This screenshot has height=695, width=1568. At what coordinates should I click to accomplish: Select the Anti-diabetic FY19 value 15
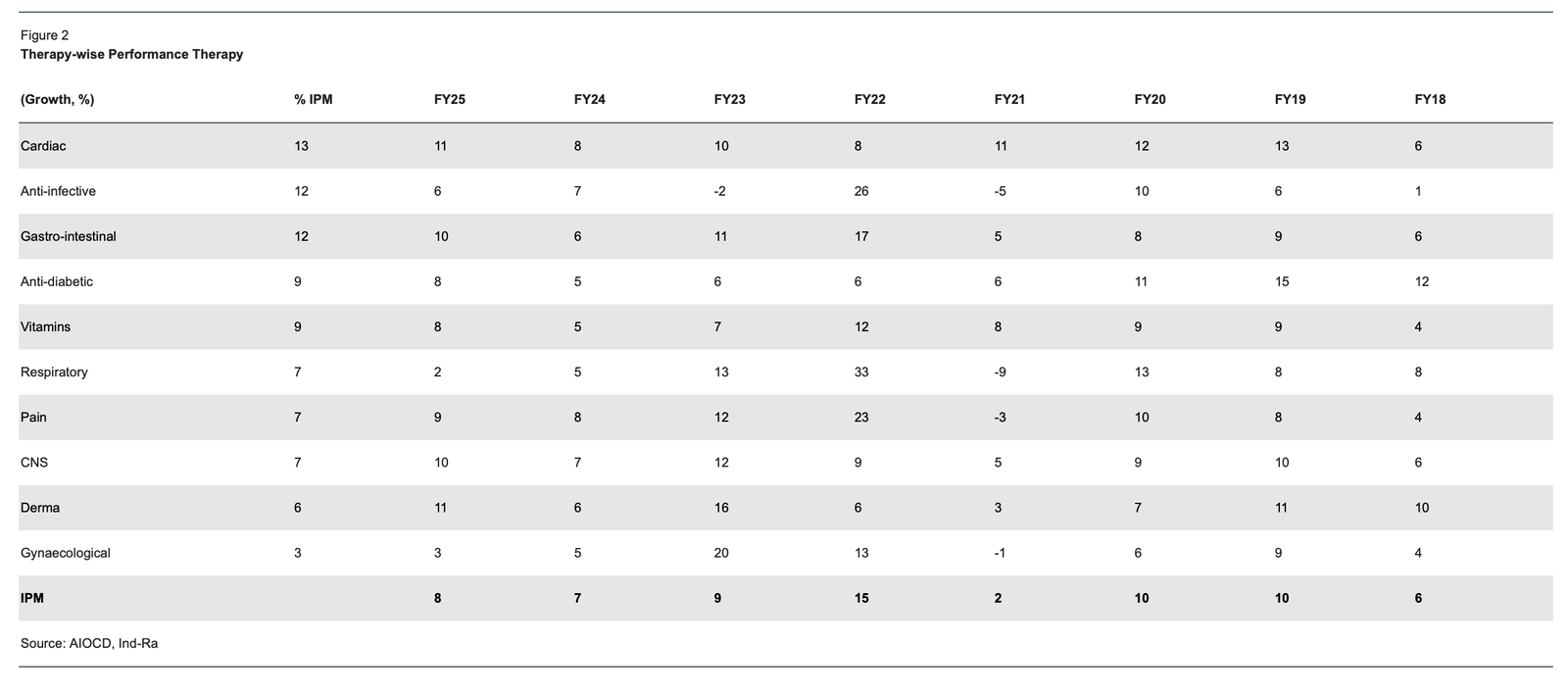pyautogui.click(x=1282, y=281)
